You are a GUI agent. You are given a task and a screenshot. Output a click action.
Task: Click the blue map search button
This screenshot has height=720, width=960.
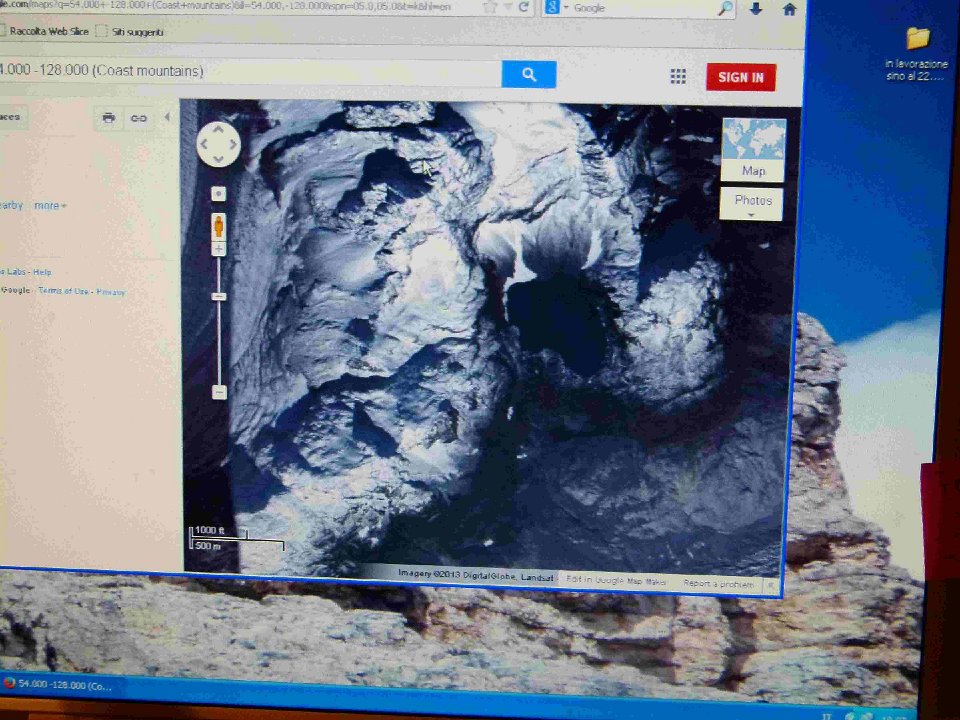529,75
